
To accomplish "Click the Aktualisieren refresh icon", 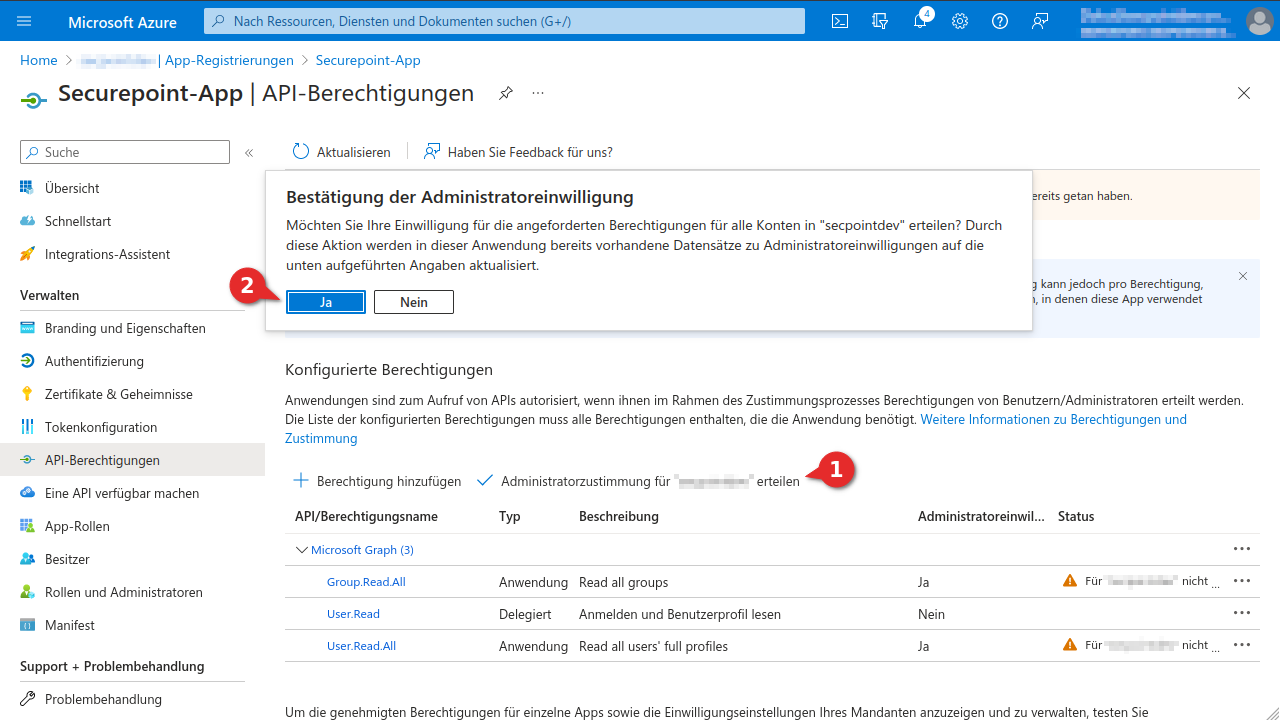I will tap(301, 152).
